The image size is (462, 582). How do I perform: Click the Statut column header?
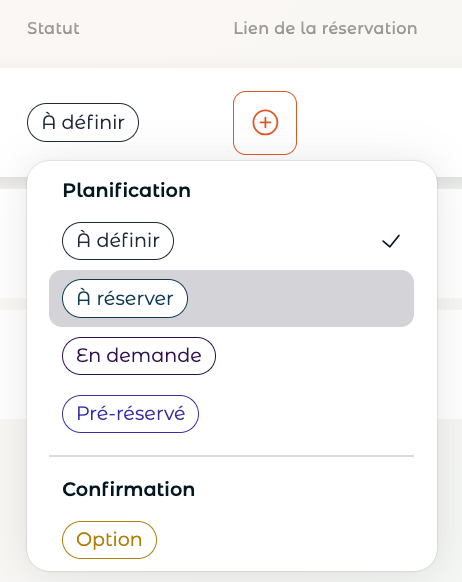[53, 29]
